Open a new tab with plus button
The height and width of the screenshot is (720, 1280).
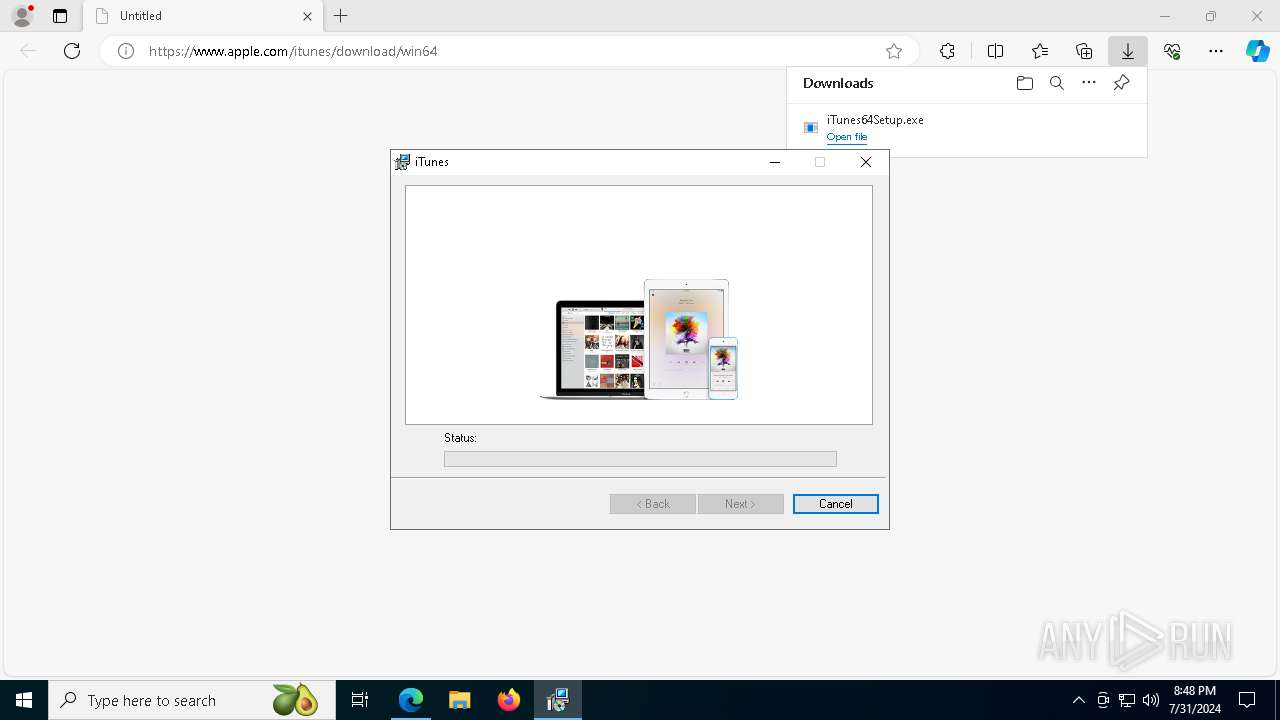click(341, 16)
